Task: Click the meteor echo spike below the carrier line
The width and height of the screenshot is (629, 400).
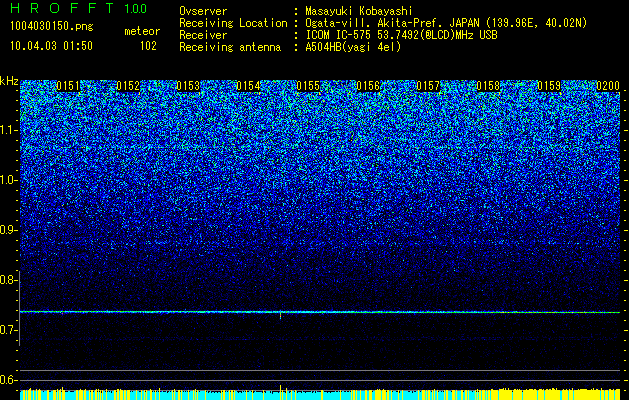Action: tap(280, 316)
